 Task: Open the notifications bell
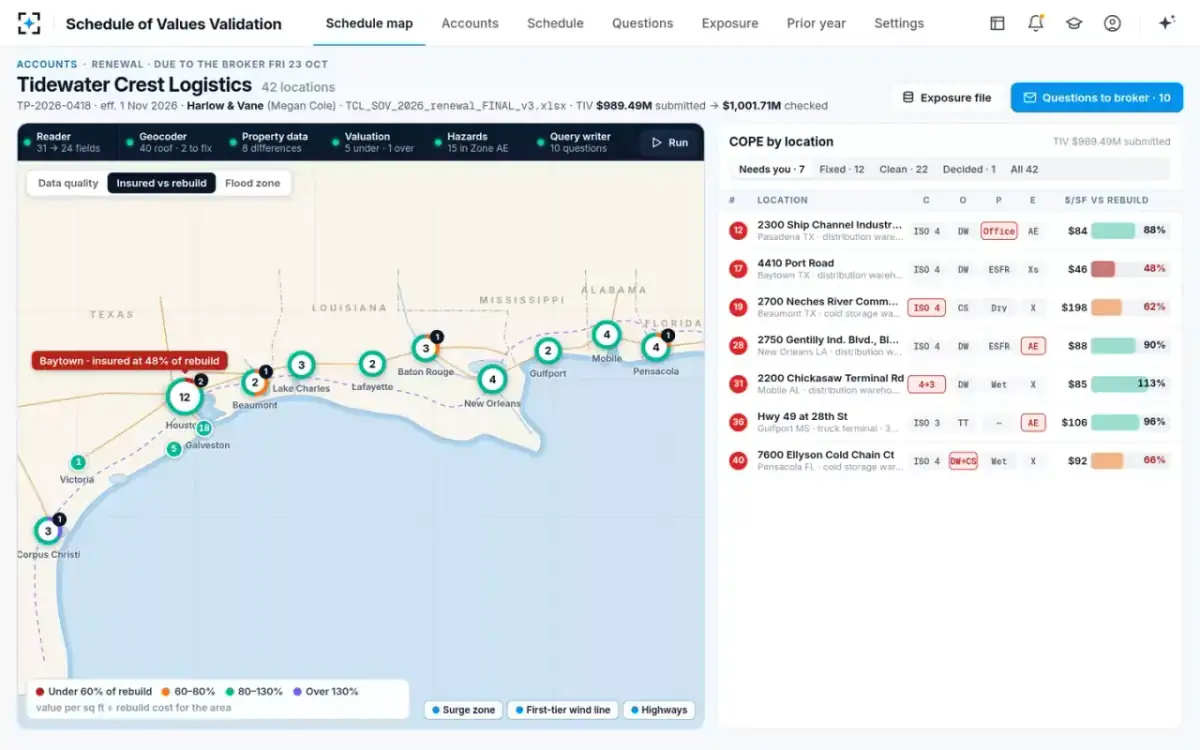point(1035,23)
